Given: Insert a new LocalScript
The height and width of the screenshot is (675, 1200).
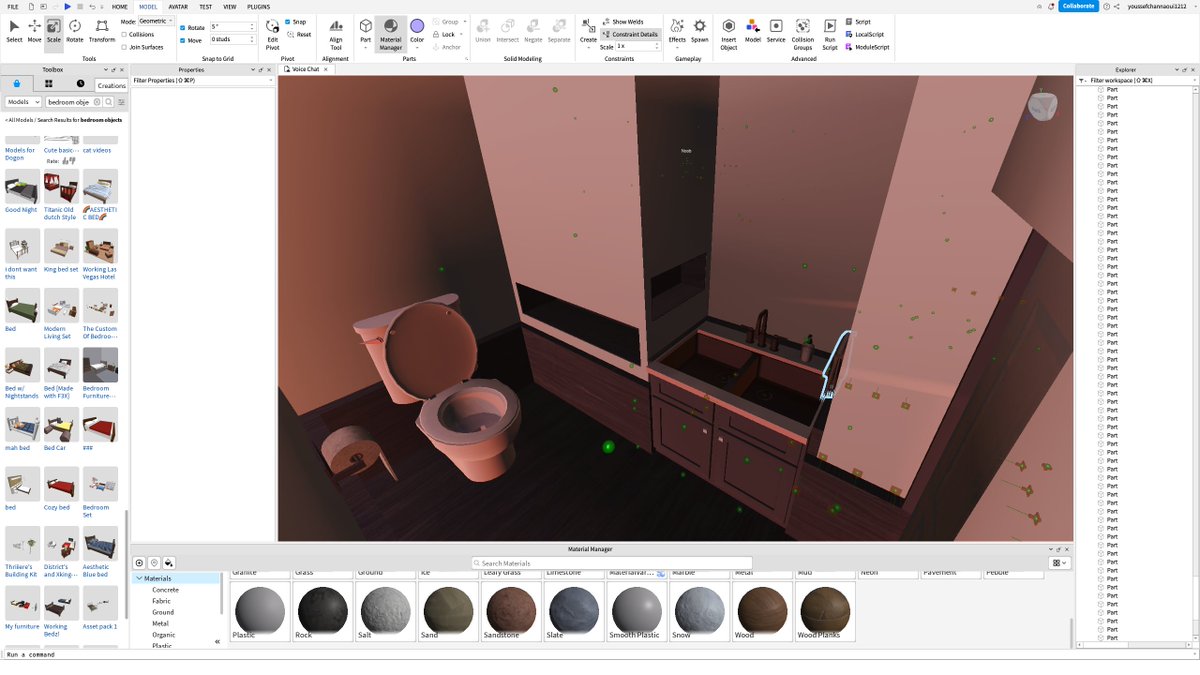Looking at the screenshot, I should 863,34.
